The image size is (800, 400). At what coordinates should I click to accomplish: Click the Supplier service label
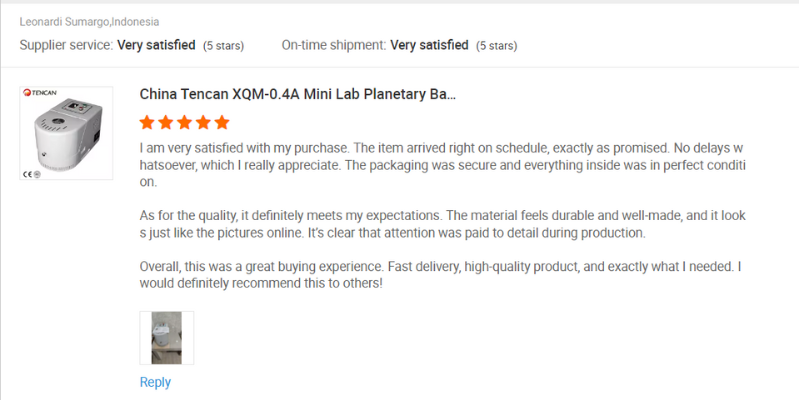point(66,45)
